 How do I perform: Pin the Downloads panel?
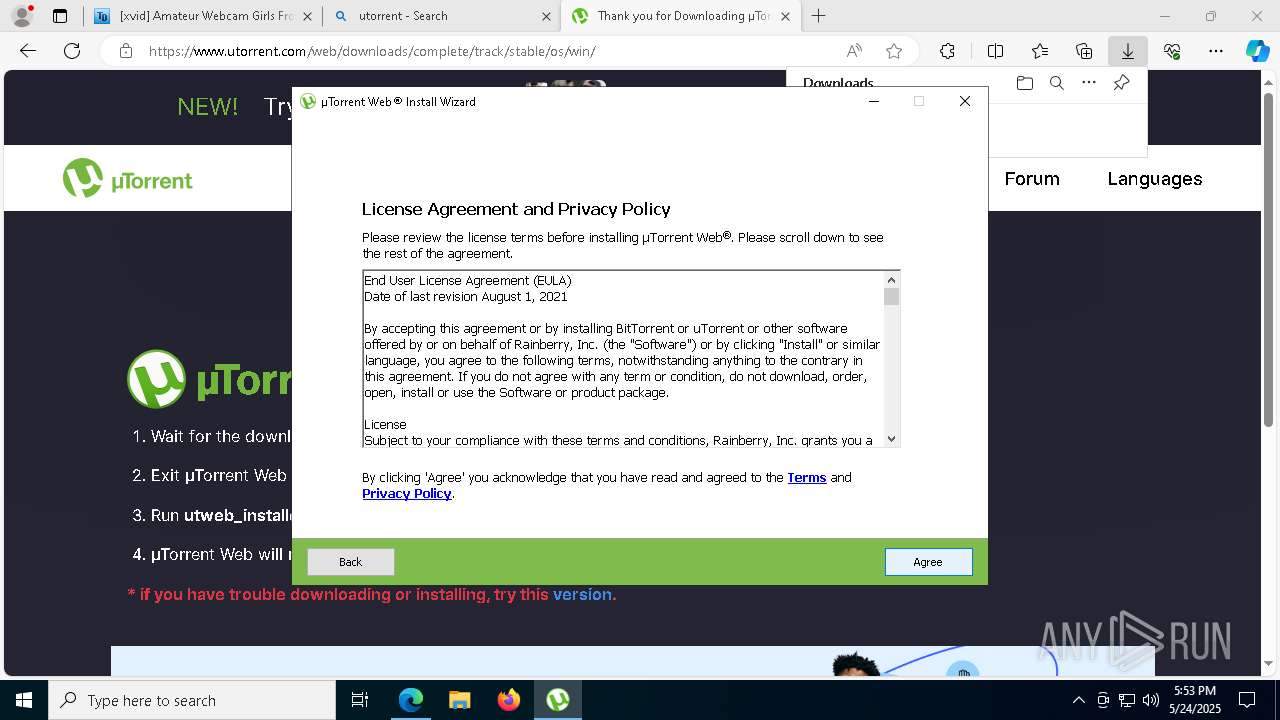pos(1121,83)
